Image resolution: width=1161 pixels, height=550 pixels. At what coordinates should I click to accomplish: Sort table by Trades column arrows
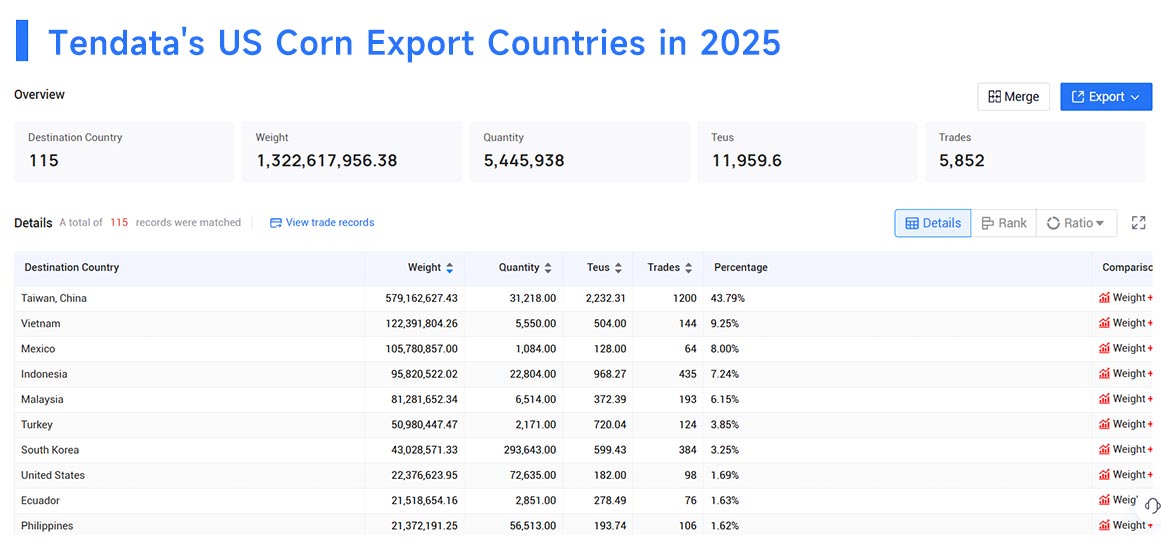(688, 268)
